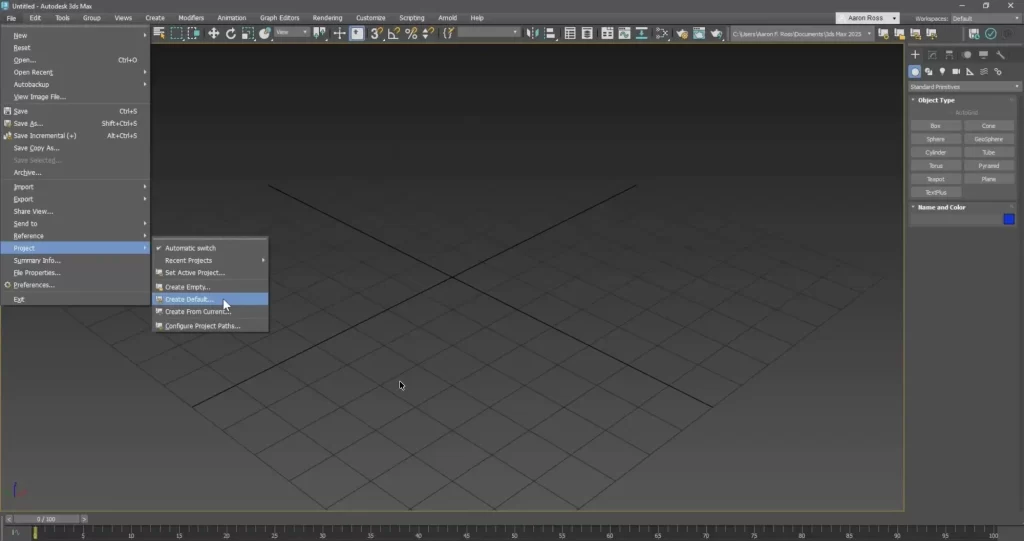Screen dimensions: 1024x541
Task: Create a Box primitive
Action: 936,126
